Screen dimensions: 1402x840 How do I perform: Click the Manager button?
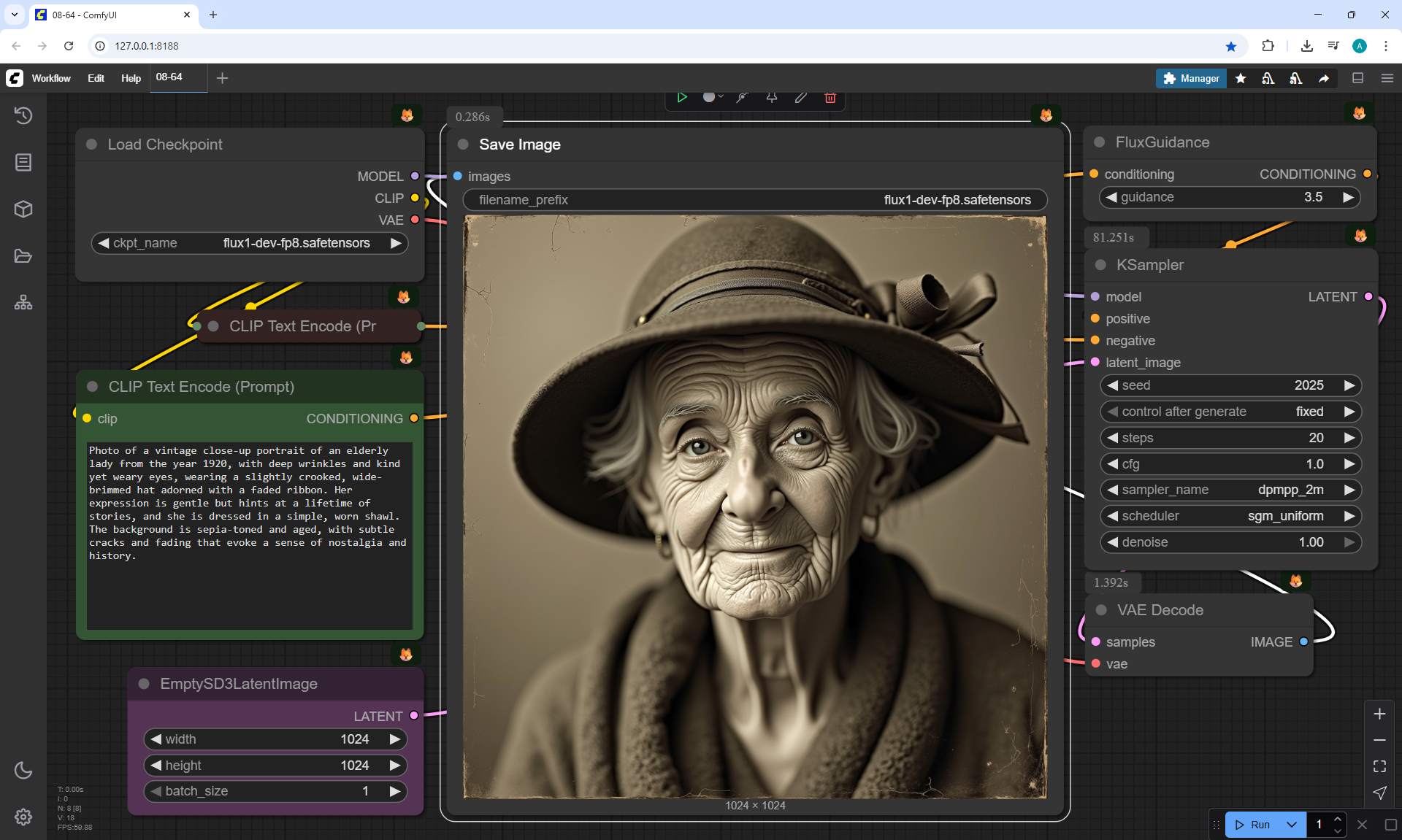pos(1191,78)
